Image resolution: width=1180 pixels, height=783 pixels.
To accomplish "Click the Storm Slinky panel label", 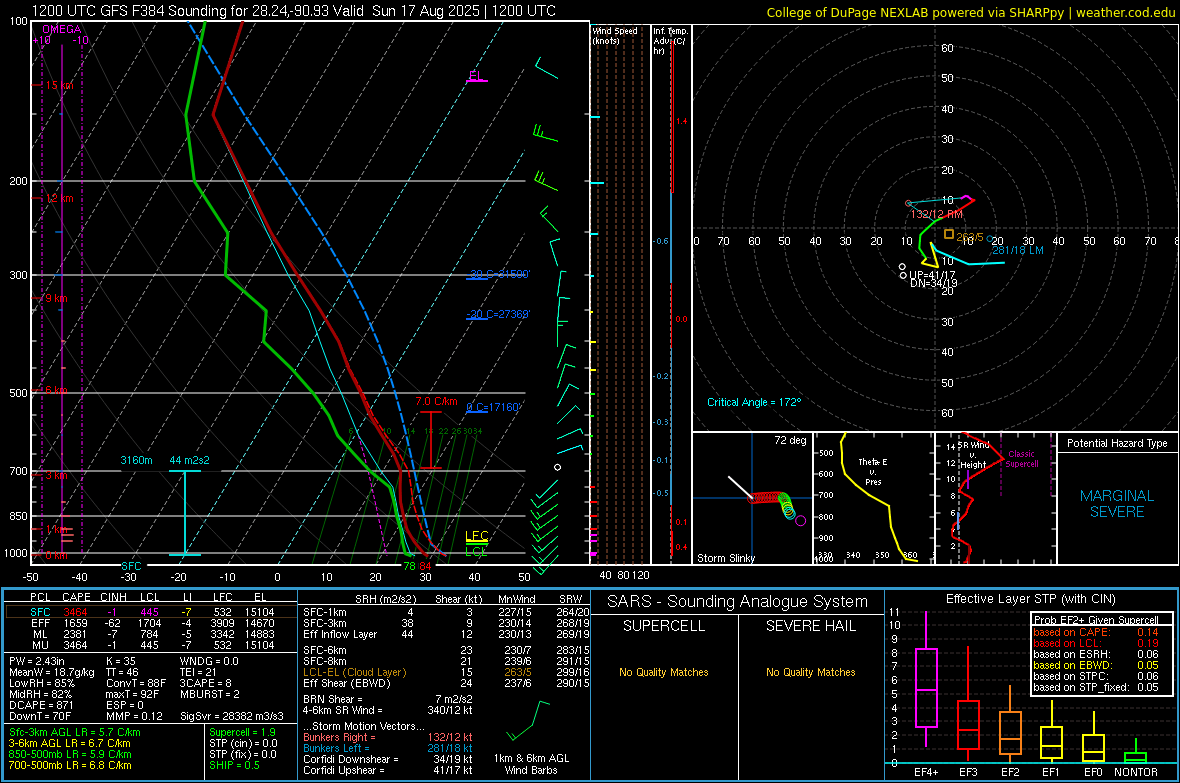I will (725, 558).
